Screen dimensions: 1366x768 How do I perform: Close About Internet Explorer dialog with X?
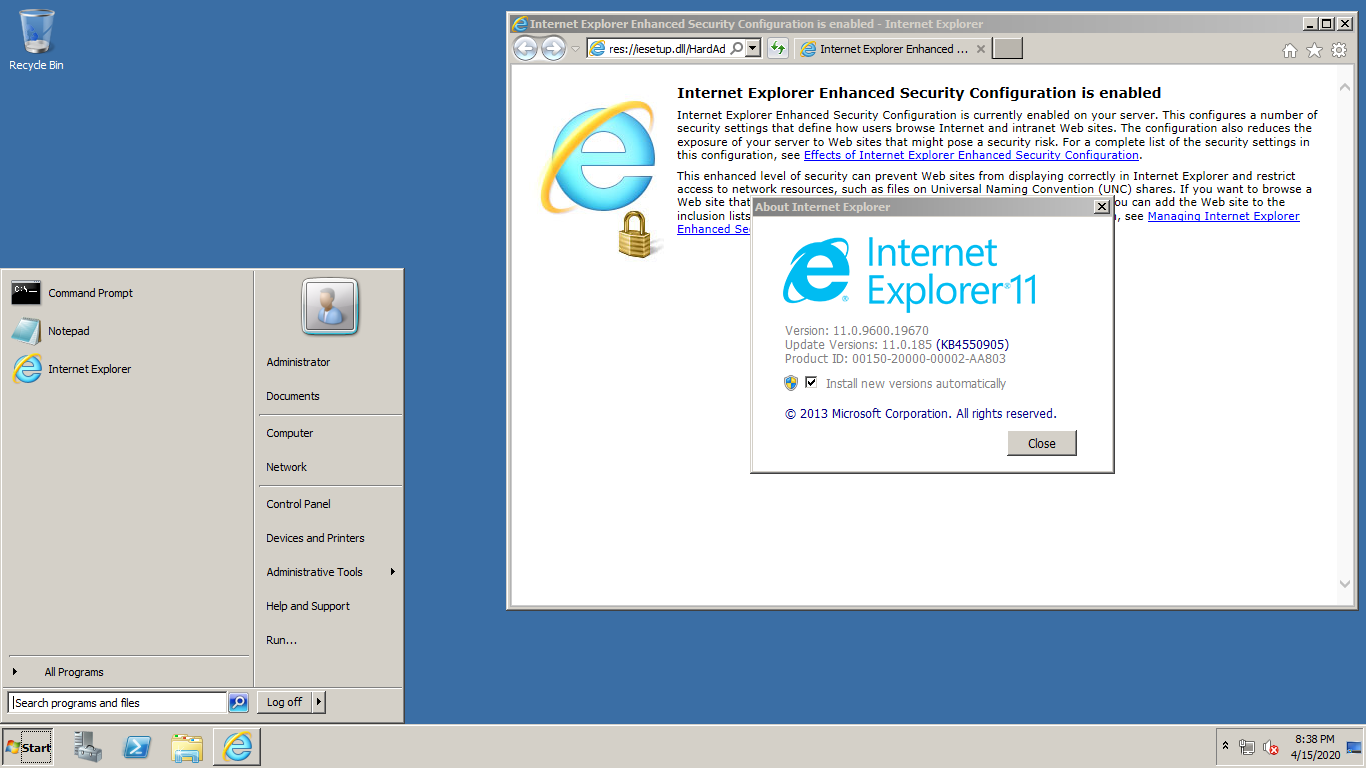1102,207
